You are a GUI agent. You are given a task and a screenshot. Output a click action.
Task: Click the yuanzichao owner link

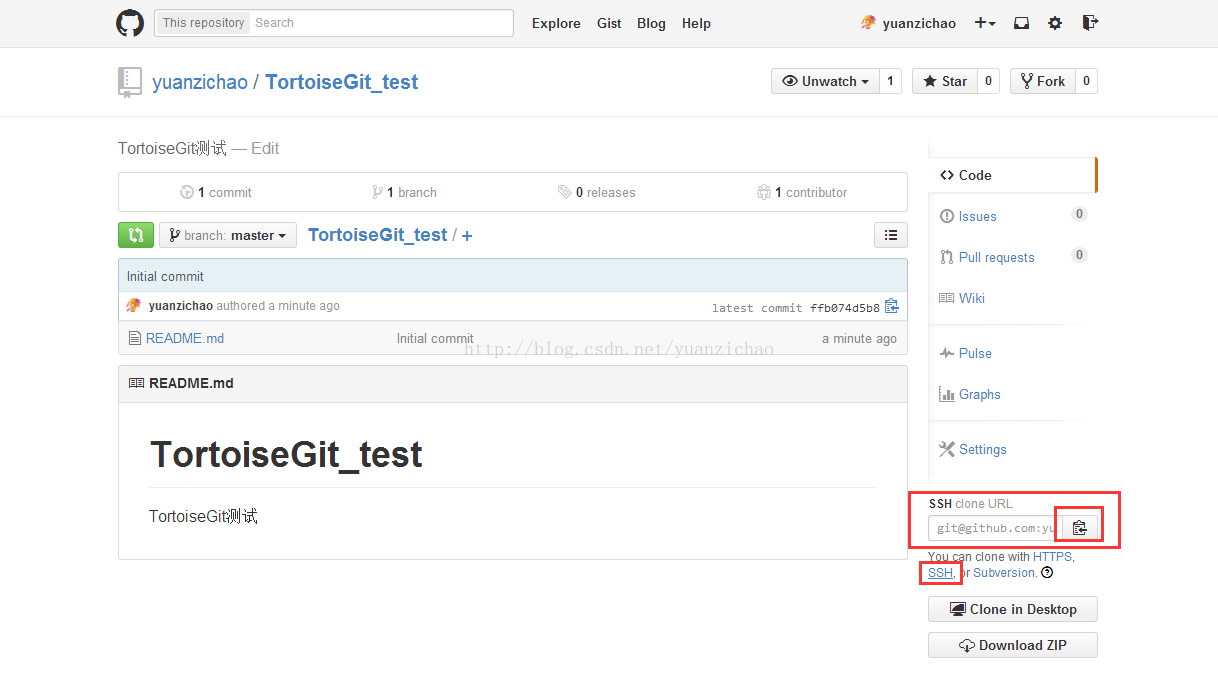(x=200, y=82)
